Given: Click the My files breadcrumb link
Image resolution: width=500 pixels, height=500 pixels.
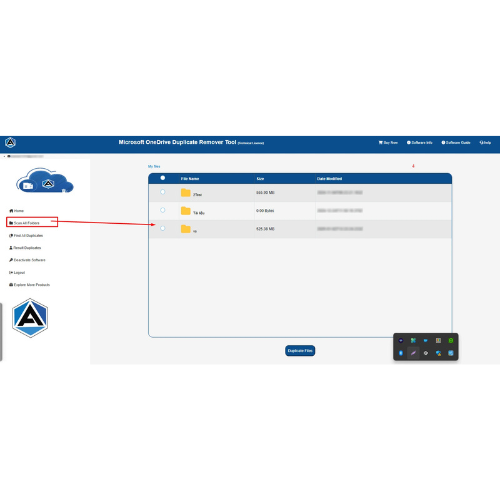Looking at the screenshot, I should (x=154, y=166).
